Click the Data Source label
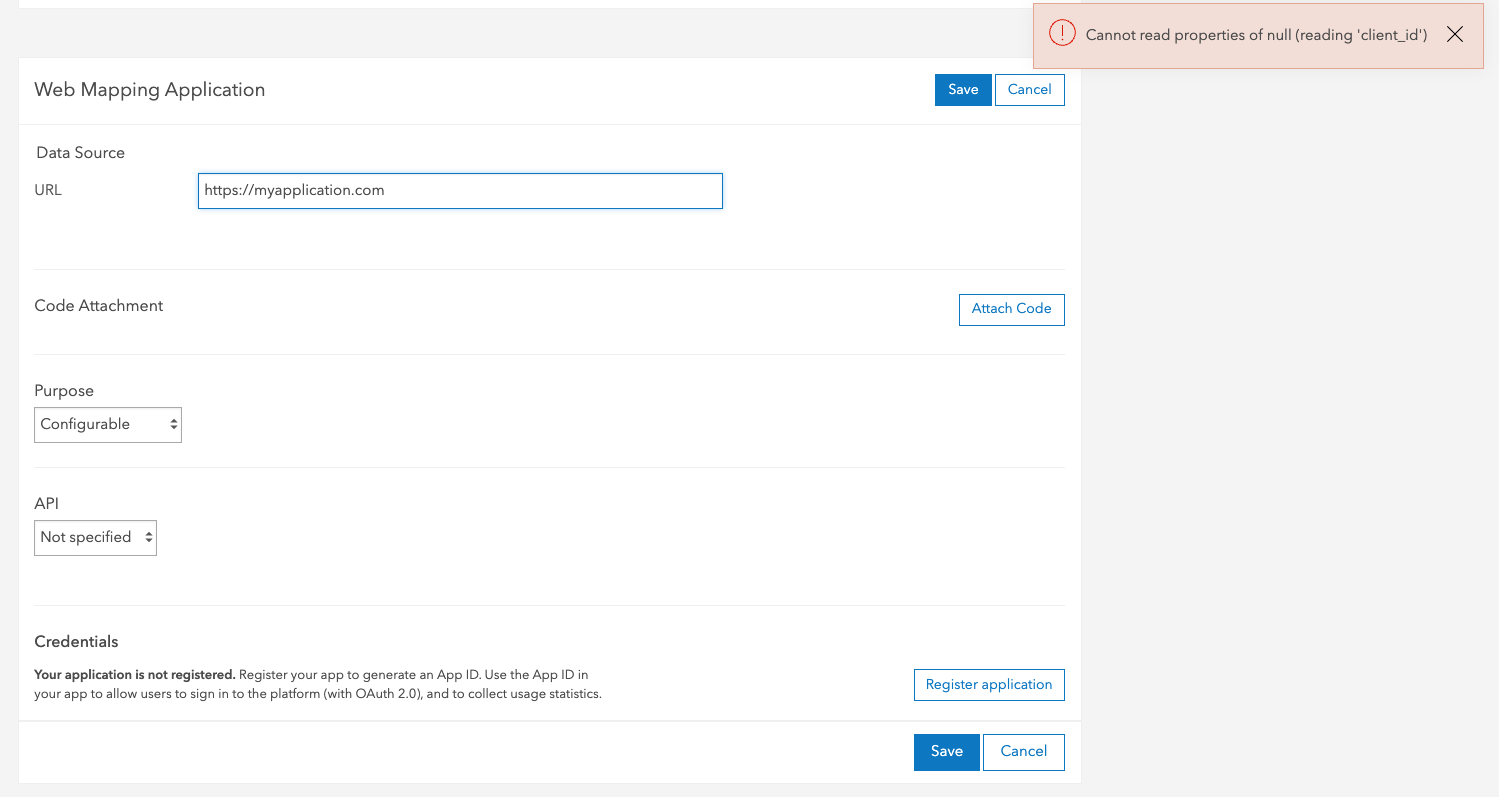The height and width of the screenshot is (797, 1499). click(81, 153)
